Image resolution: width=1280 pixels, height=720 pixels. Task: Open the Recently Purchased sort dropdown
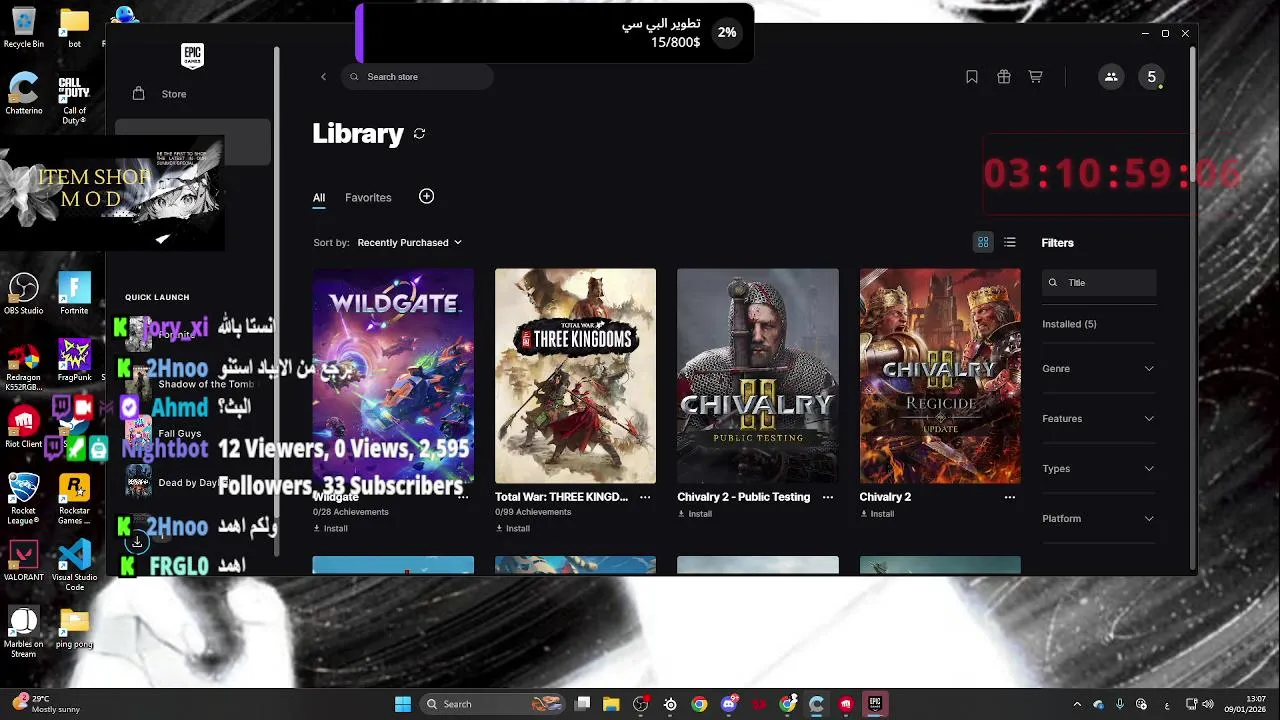[x=409, y=243]
